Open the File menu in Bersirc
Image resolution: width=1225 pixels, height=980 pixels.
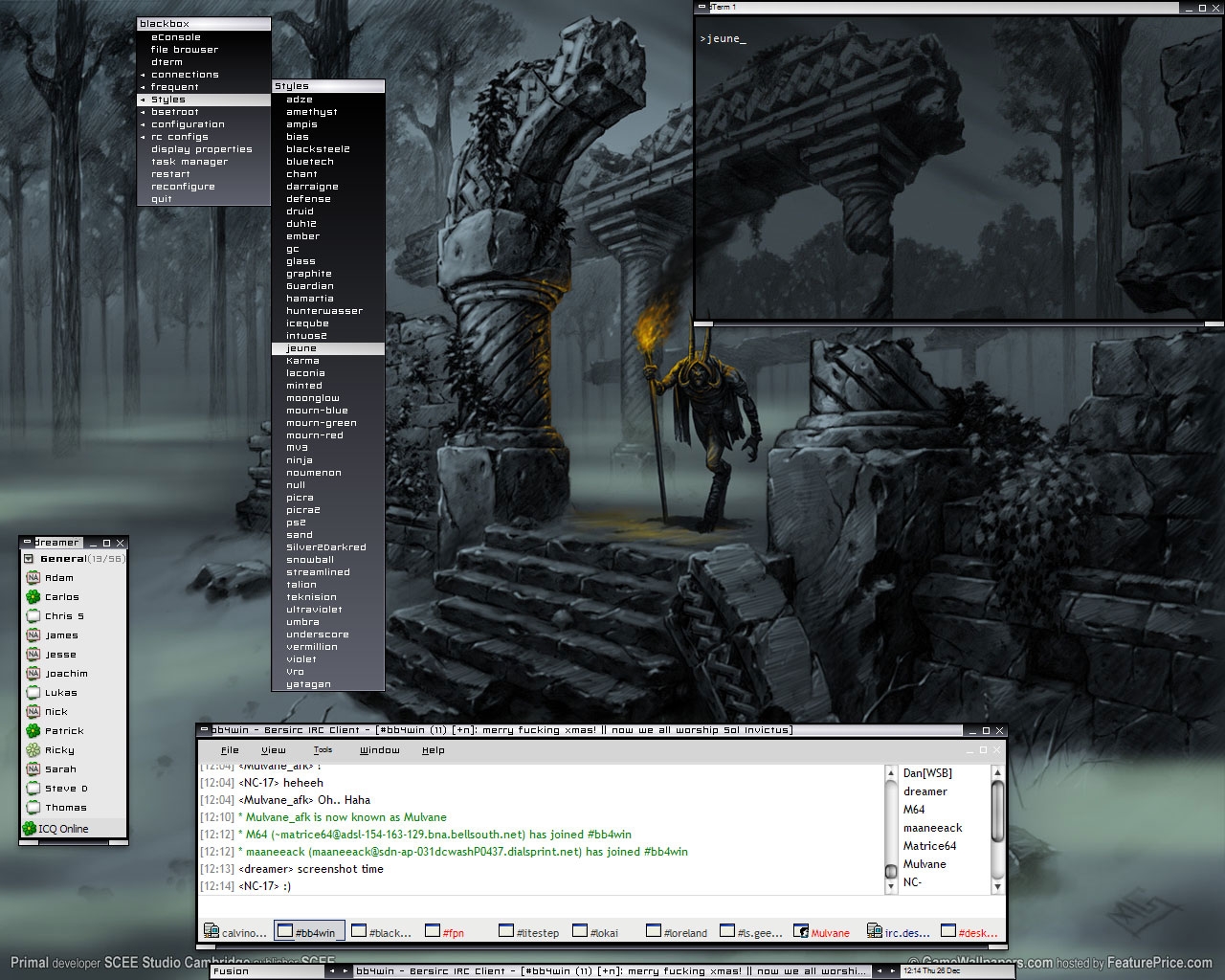(x=230, y=750)
